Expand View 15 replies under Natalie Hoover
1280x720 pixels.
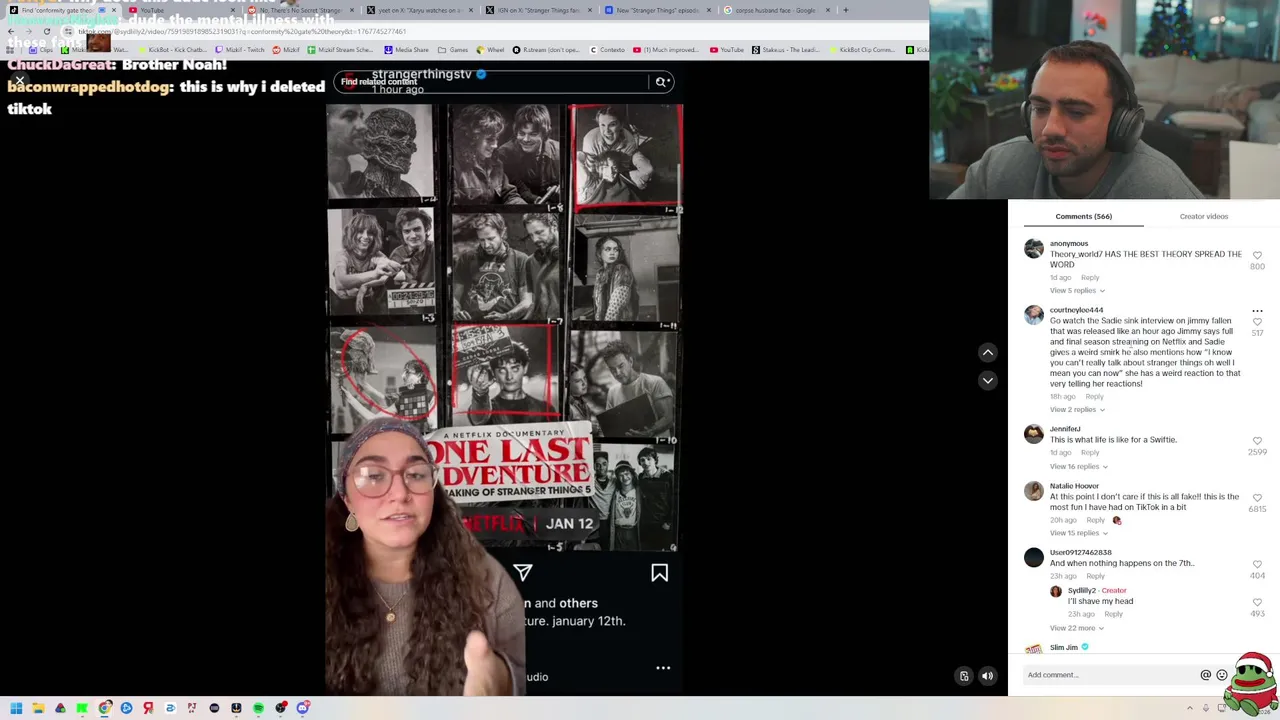coord(1078,533)
